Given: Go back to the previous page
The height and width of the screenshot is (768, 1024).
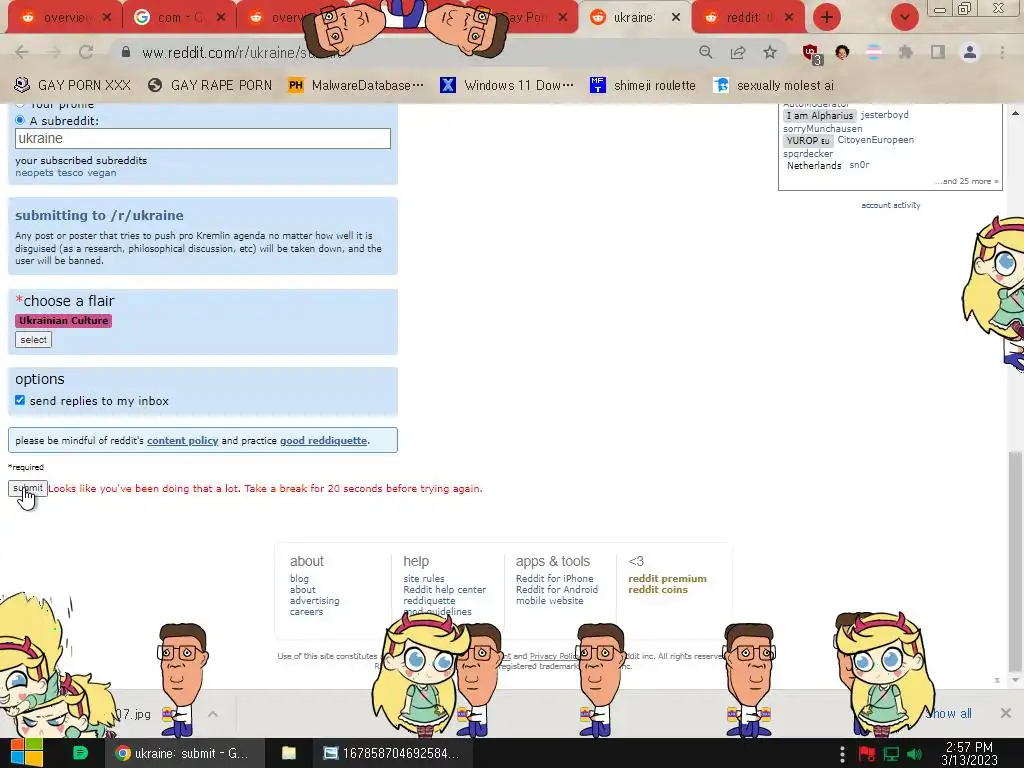Looking at the screenshot, I should [x=22, y=52].
